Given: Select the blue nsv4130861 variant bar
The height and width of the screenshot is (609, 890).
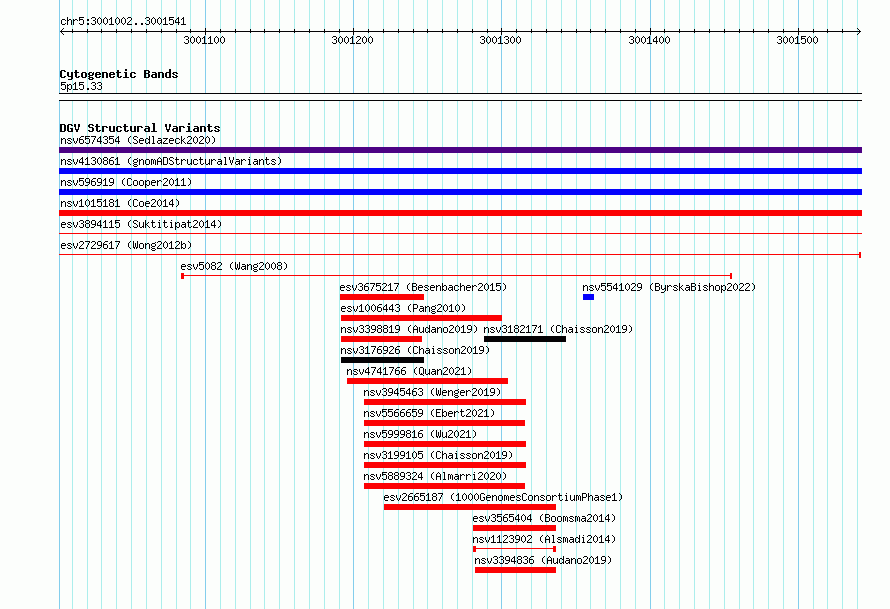Looking at the screenshot, I should pyautogui.click(x=460, y=171).
